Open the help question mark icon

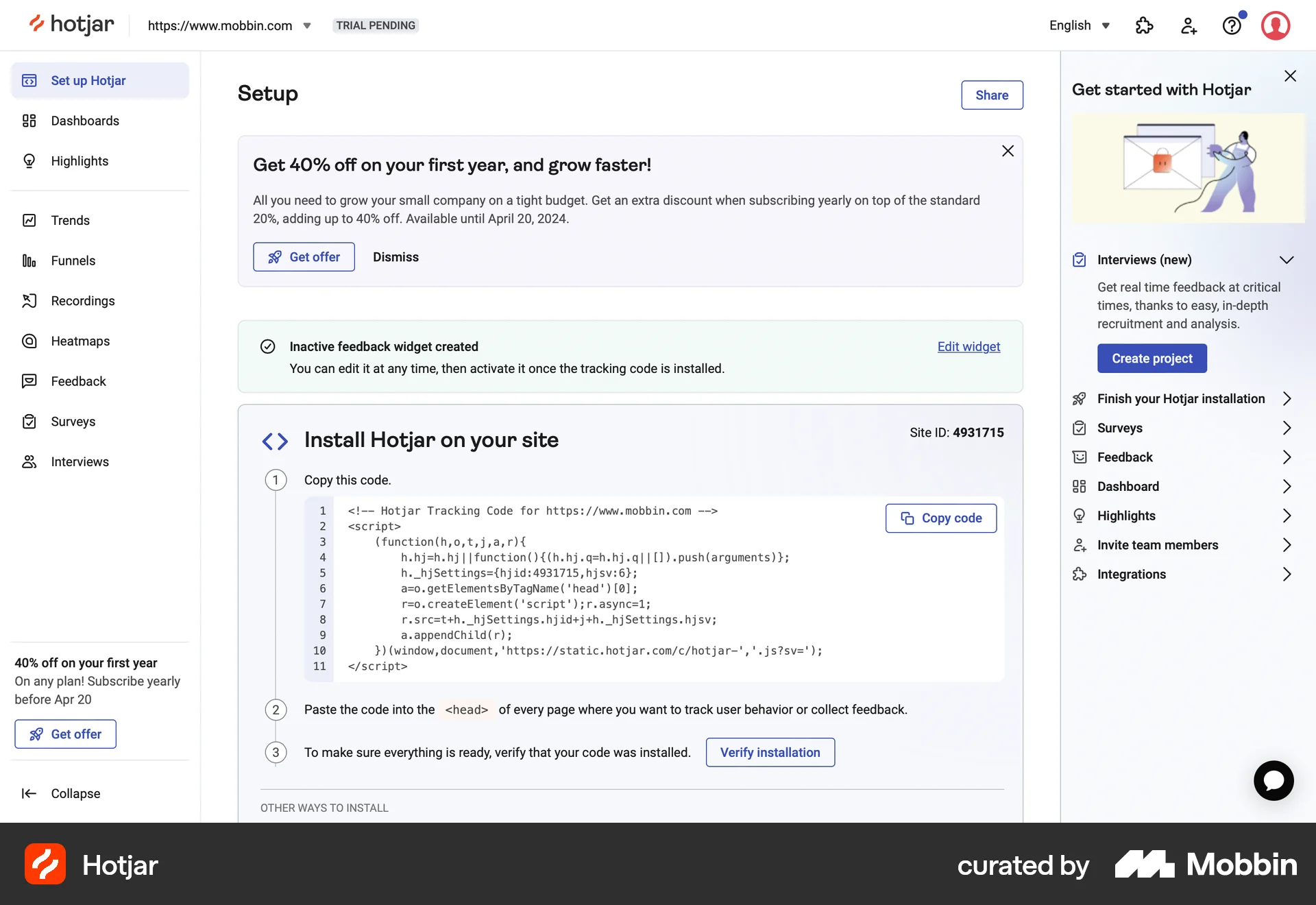pyautogui.click(x=1232, y=25)
